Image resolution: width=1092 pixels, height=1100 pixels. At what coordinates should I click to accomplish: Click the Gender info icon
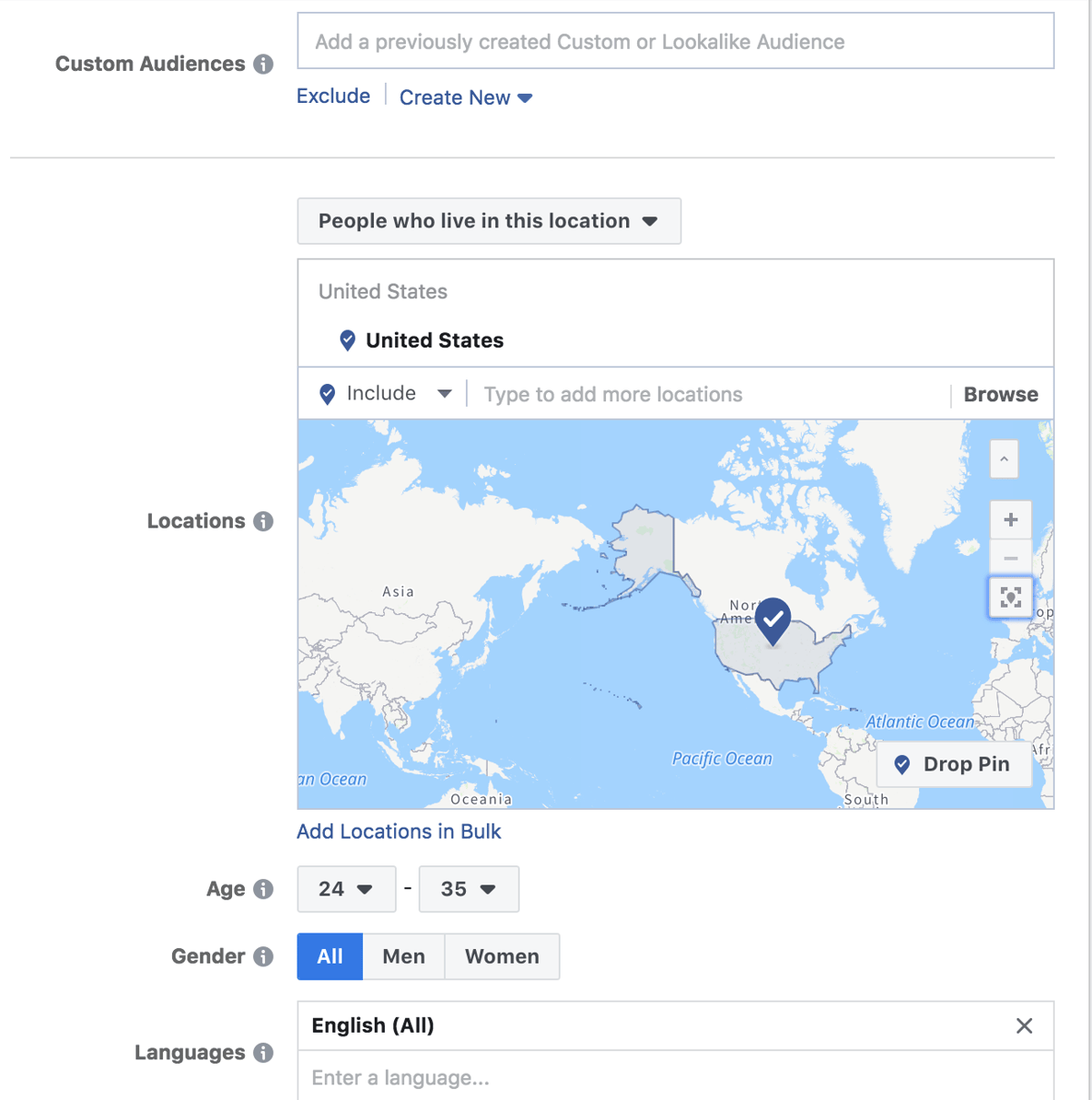[263, 956]
